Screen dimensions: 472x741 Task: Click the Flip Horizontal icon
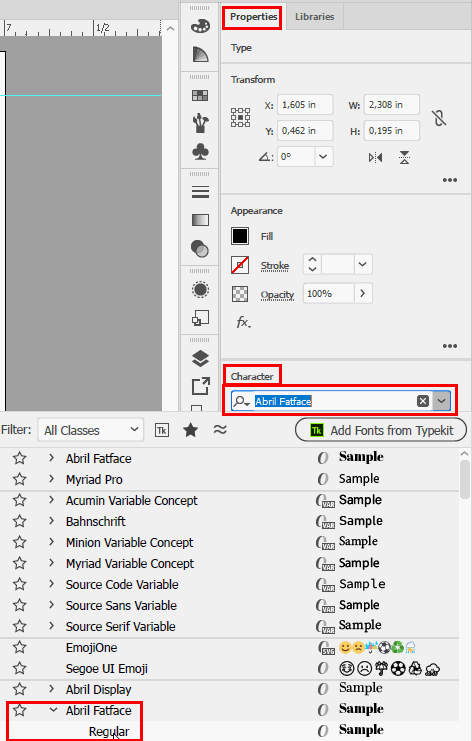376,157
